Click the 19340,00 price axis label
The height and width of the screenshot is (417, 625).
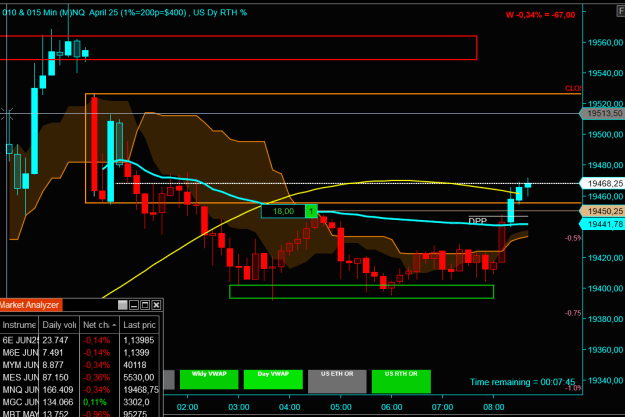605,380
